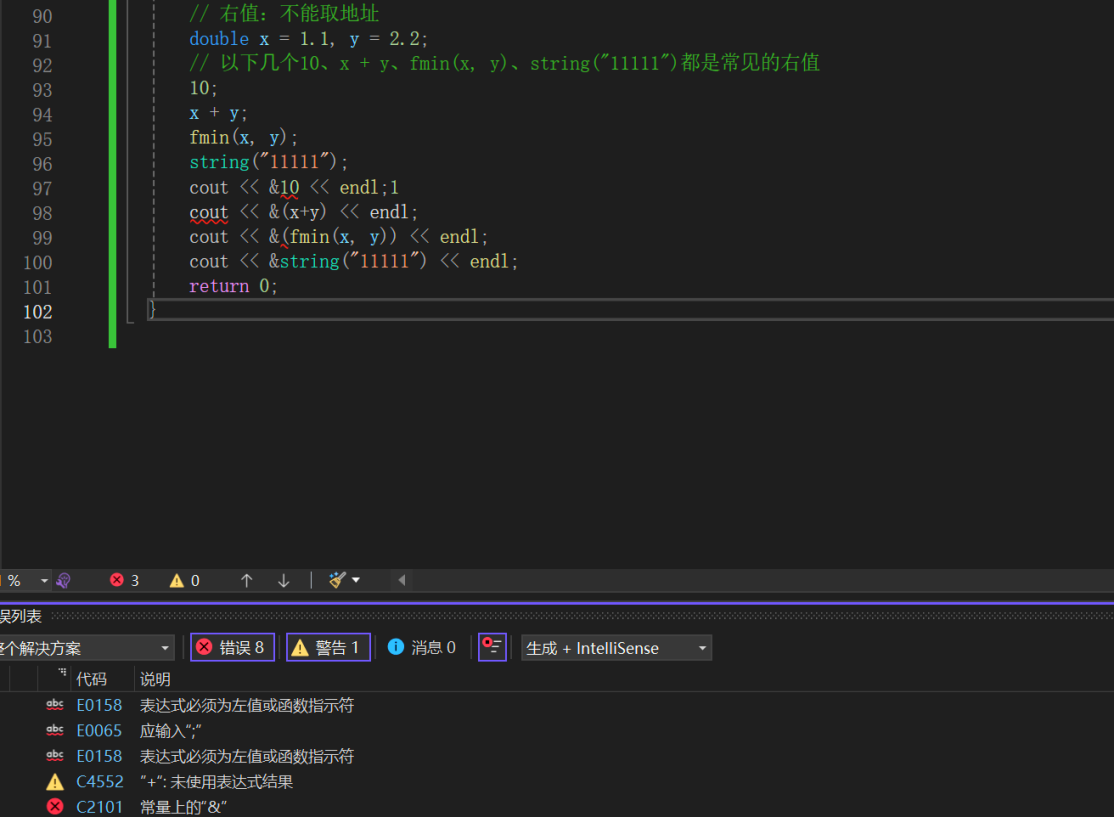This screenshot has height=817, width=1114.
Task: Toggle the 错误 8 errors filter
Action: [232, 647]
